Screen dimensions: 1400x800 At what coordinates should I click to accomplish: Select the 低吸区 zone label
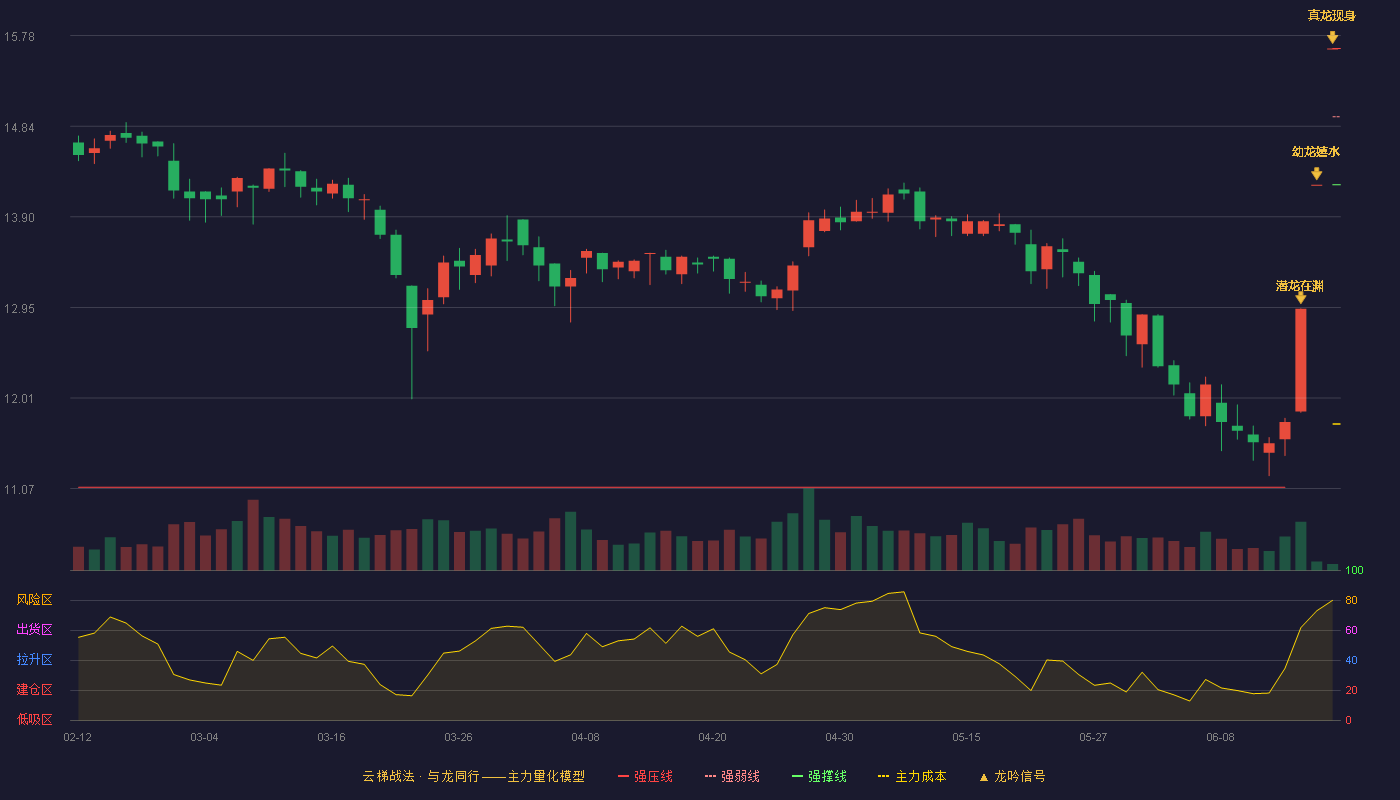pyautogui.click(x=34, y=720)
